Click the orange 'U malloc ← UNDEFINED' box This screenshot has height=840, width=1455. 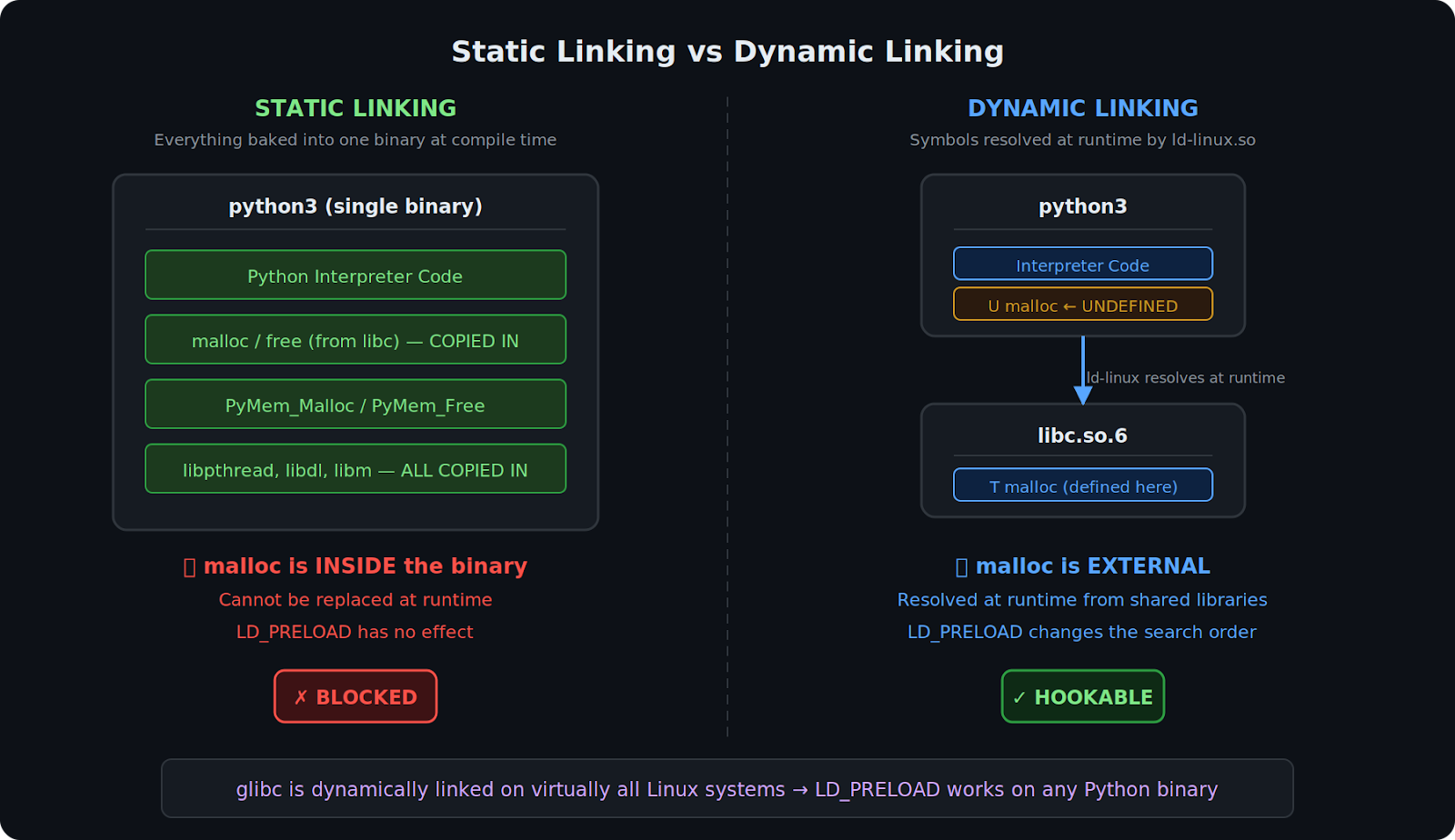pyautogui.click(x=1082, y=305)
